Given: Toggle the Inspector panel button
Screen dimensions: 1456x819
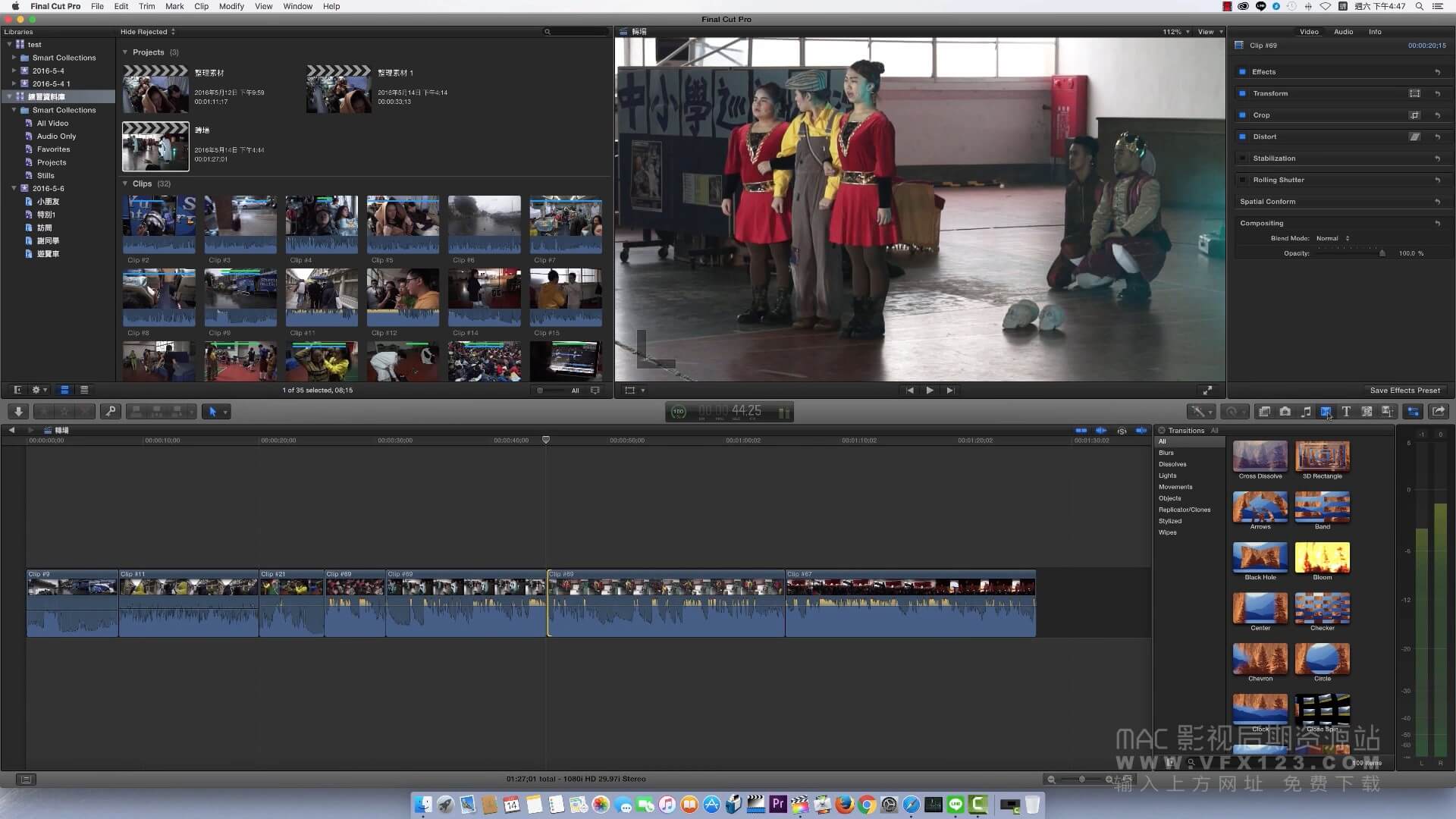Looking at the screenshot, I should coord(1414,411).
